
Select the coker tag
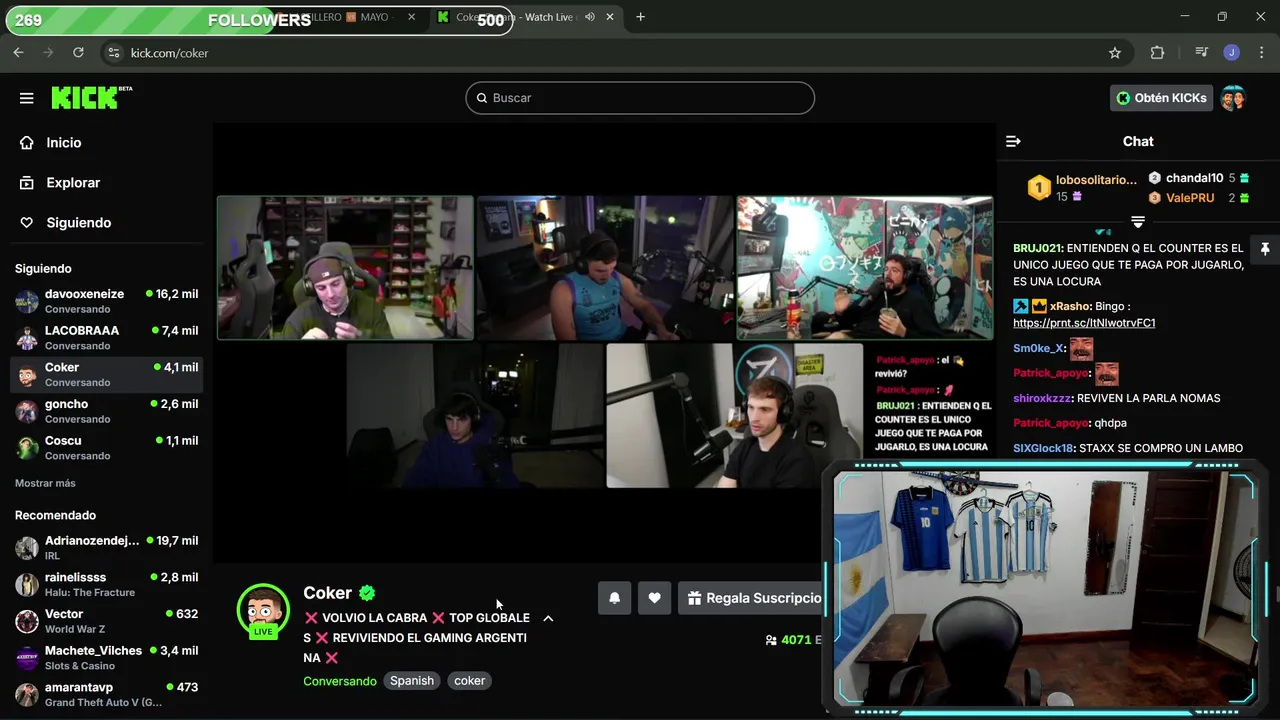click(469, 681)
